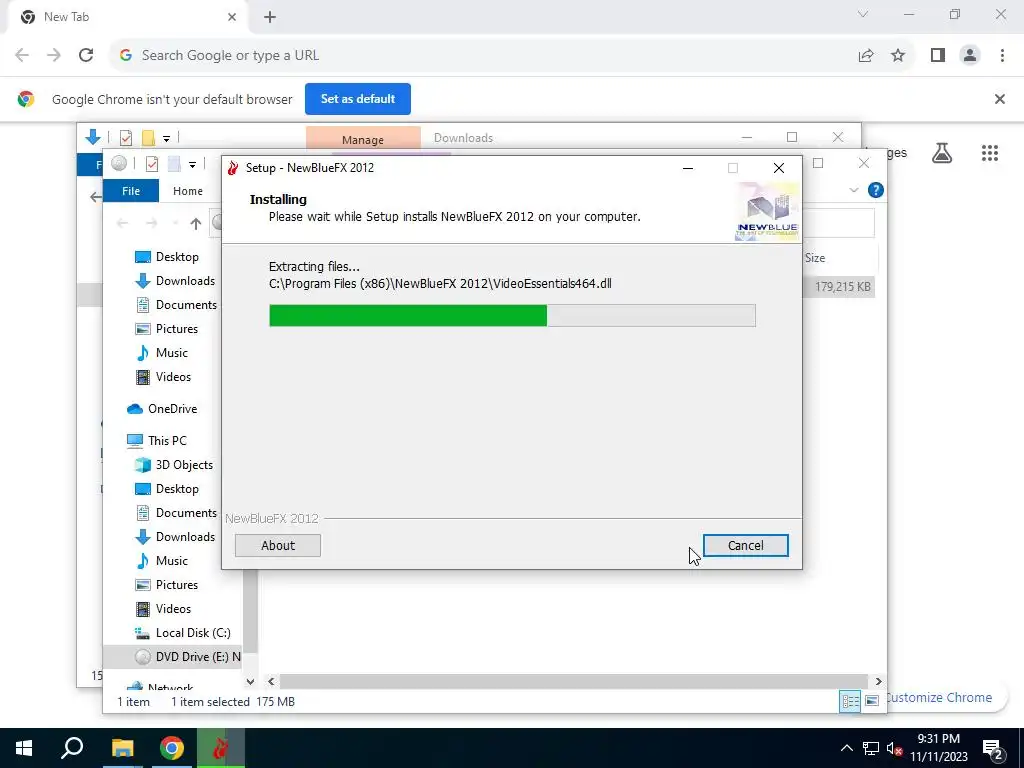Open Quick Access Toolbar customize dropdown
The width and height of the screenshot is (1024, 768).
point(192,165)
